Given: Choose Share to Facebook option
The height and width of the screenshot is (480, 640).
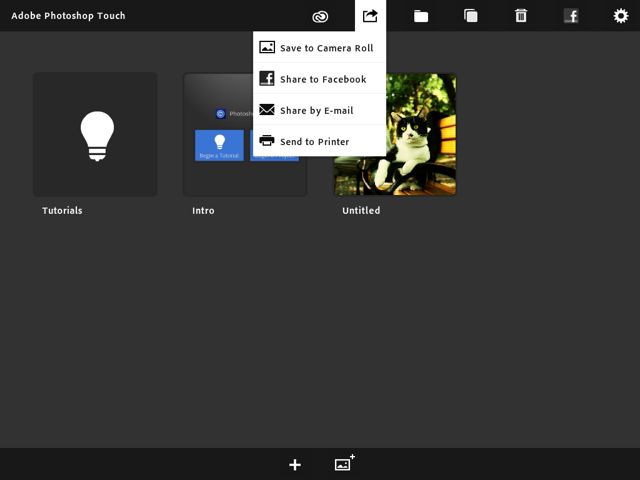Looking at the screenshot, I should 320,78.
